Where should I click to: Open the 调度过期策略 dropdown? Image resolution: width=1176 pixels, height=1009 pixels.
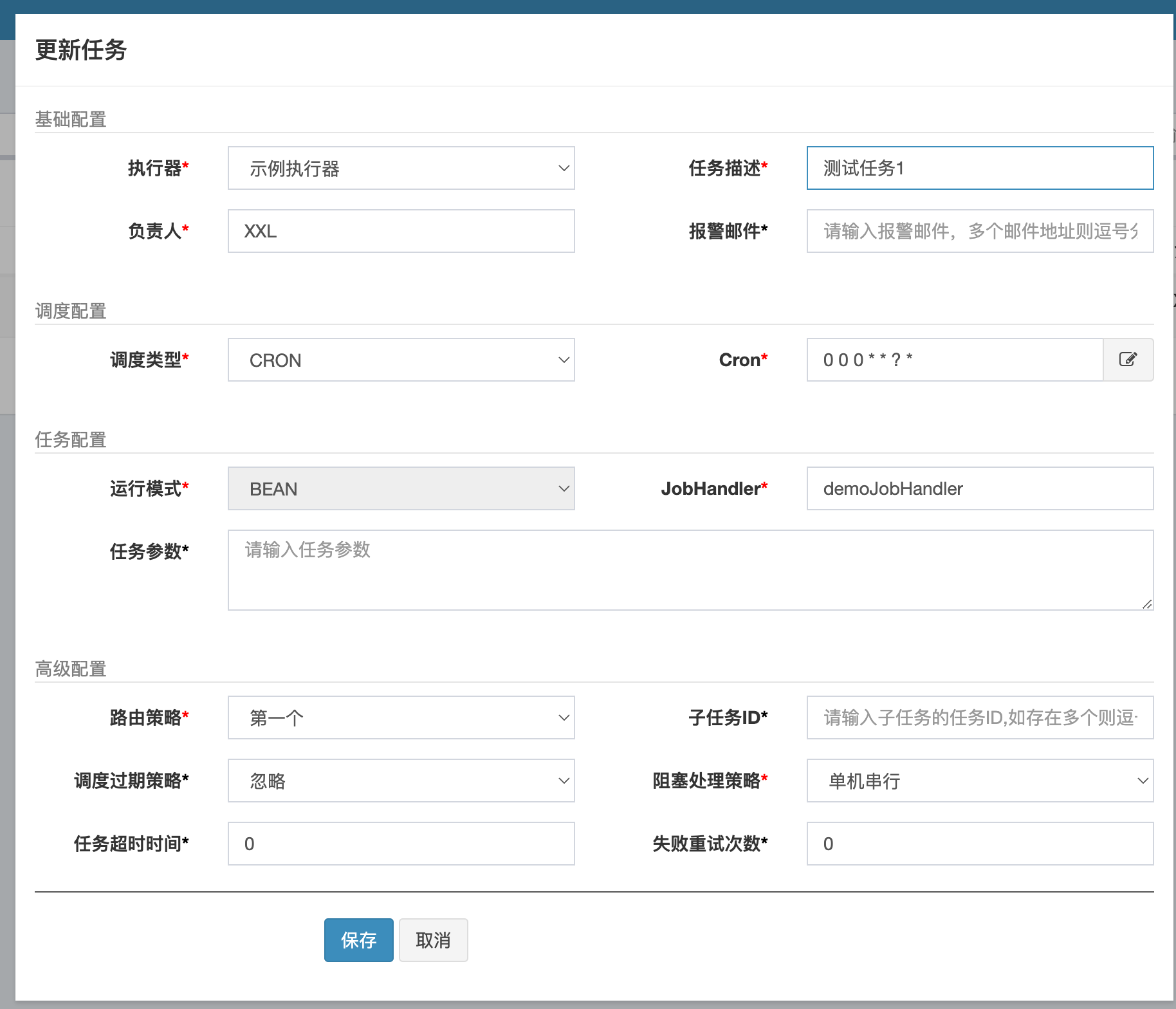pyautogui.click(x=400, y=781)
